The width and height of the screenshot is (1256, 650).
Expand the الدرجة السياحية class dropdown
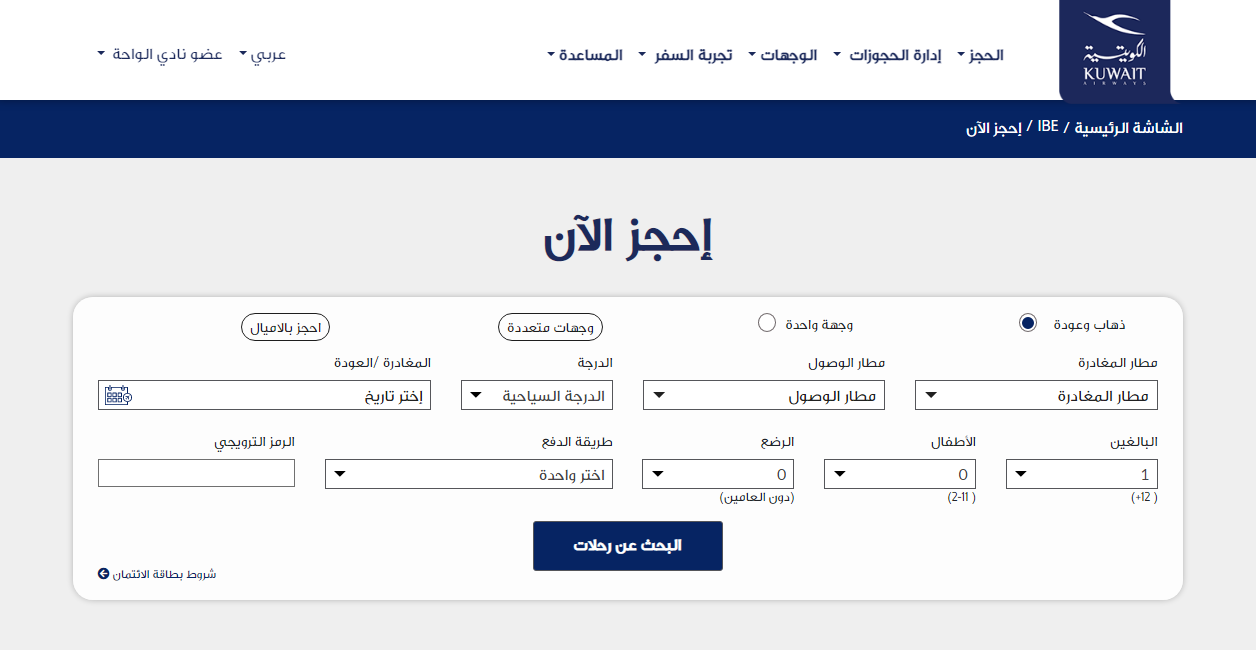click(x=537, y=395)
